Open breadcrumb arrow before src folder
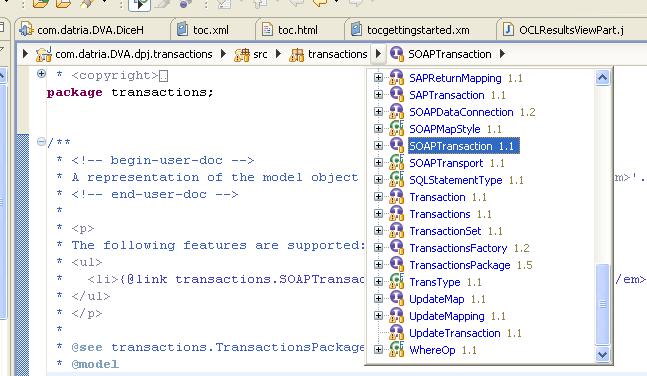647x376 pixels. [x=223, y=54]
